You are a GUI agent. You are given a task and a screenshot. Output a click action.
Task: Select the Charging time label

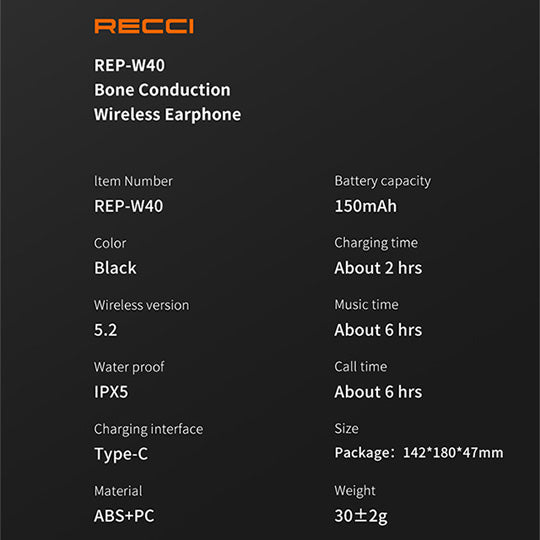376,243
